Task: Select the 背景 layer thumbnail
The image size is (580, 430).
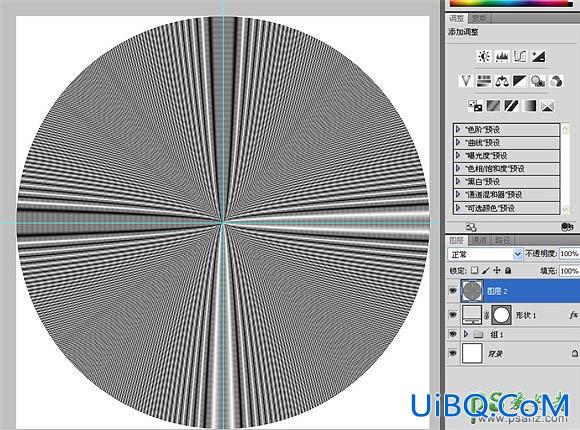Action: (x=472, y=353)
